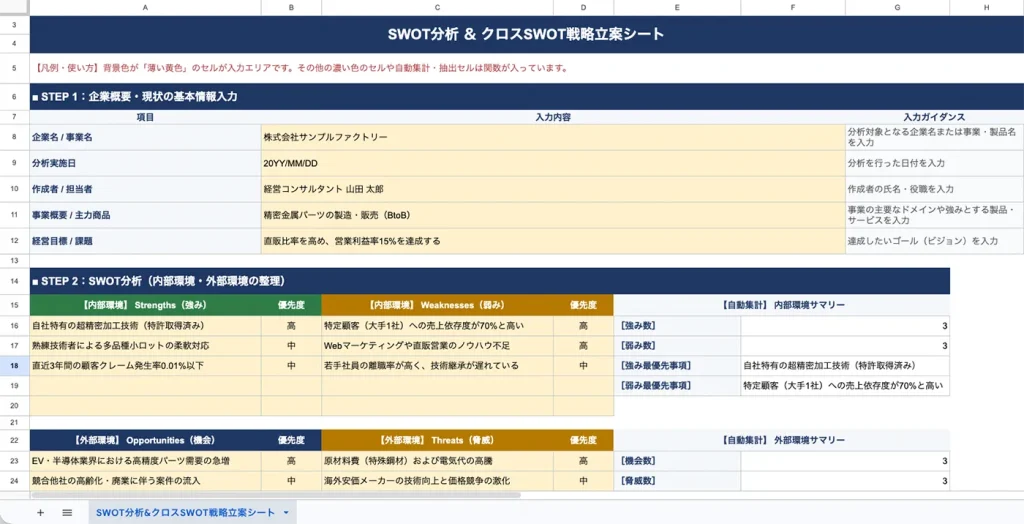Select the 事業概要 / 主力商品 label cell
Image resolution: width=1024 pixels, height=524 pixels.
(x=146, y=215)
